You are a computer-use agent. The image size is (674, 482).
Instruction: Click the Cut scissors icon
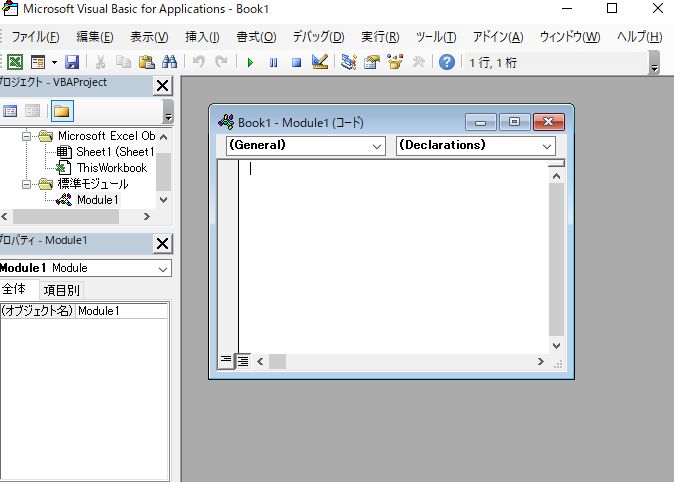100,62
